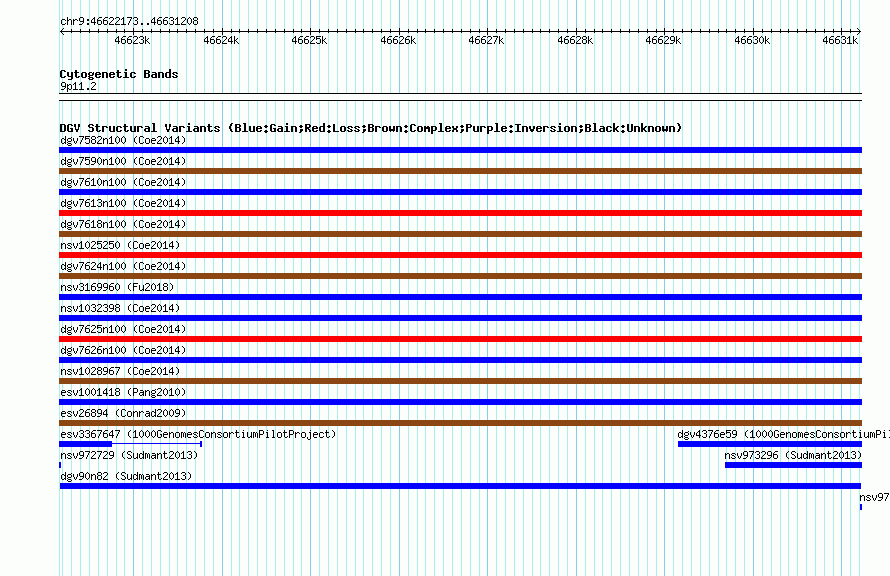
Task: Click the 46630k ruler tick label
Action: tap(753, 40)
